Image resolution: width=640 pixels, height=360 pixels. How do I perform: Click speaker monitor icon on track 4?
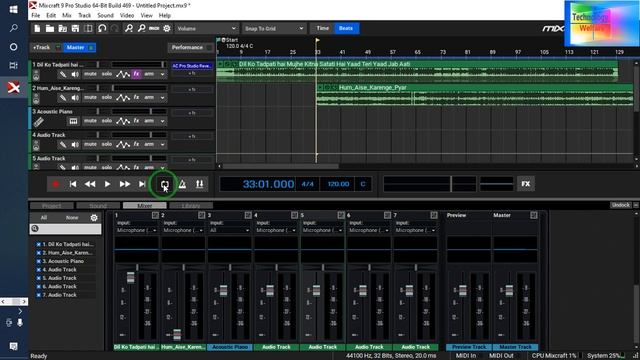click(75, 144)
